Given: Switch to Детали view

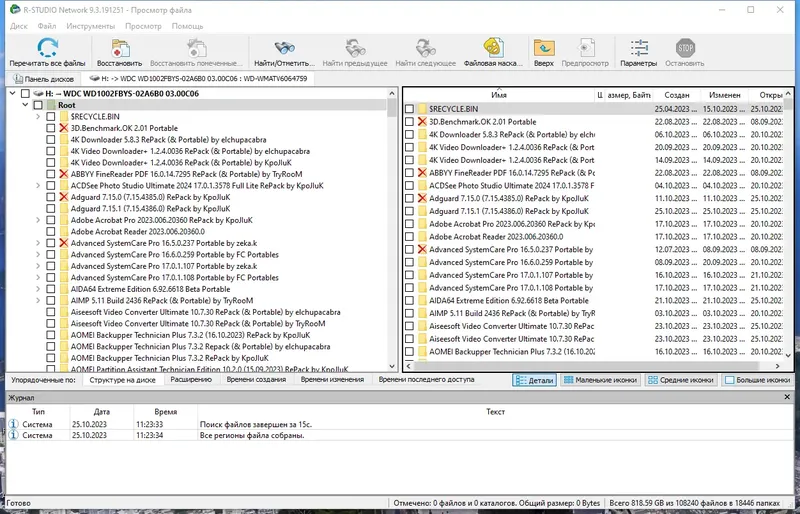Looking at the screenshot, I should click(x=534, y=380).
